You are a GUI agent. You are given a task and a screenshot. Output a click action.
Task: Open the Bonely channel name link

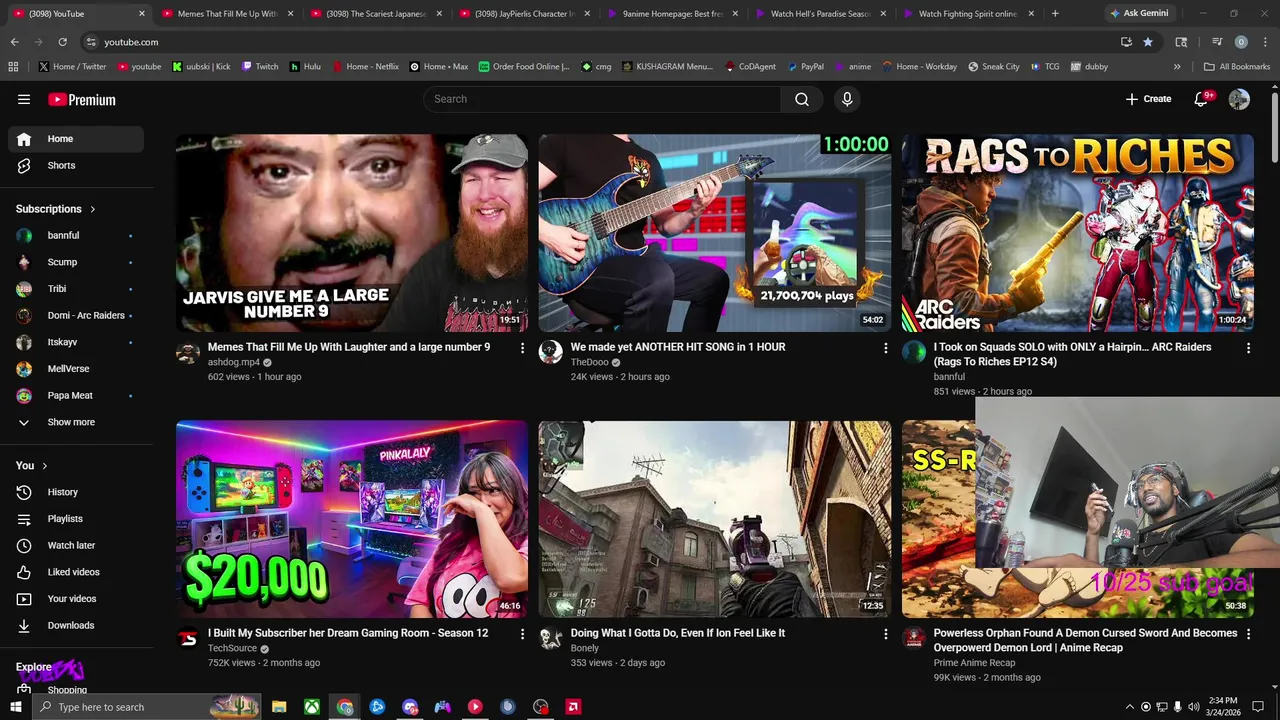point(585,648)
